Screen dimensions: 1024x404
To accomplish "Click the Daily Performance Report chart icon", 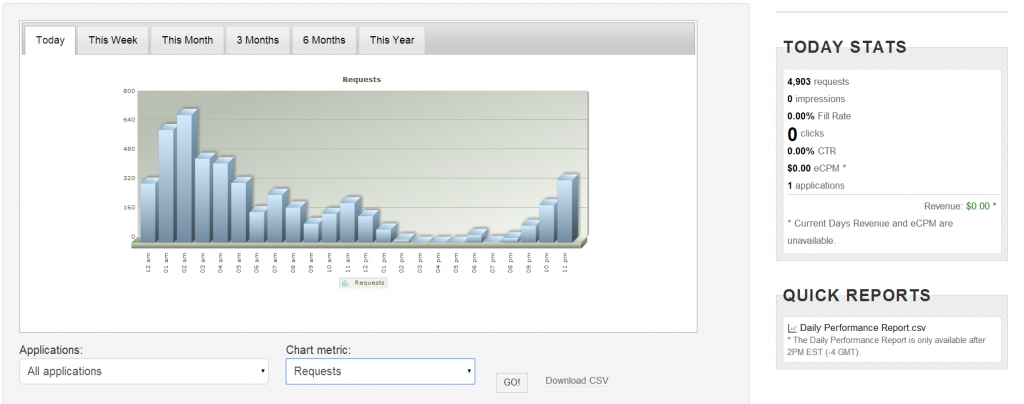I will [792, 328].
